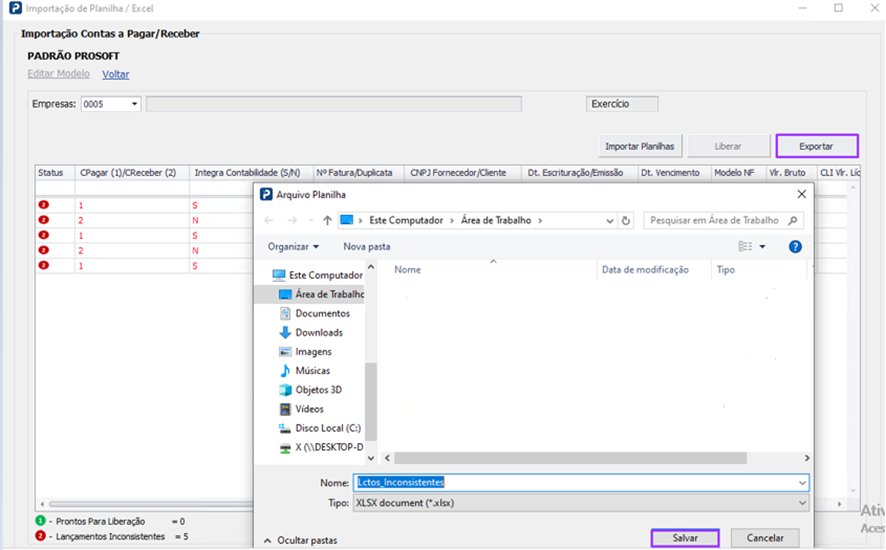
Task: Click the up-folder arrow icon
Action: (x=327, y=220)
